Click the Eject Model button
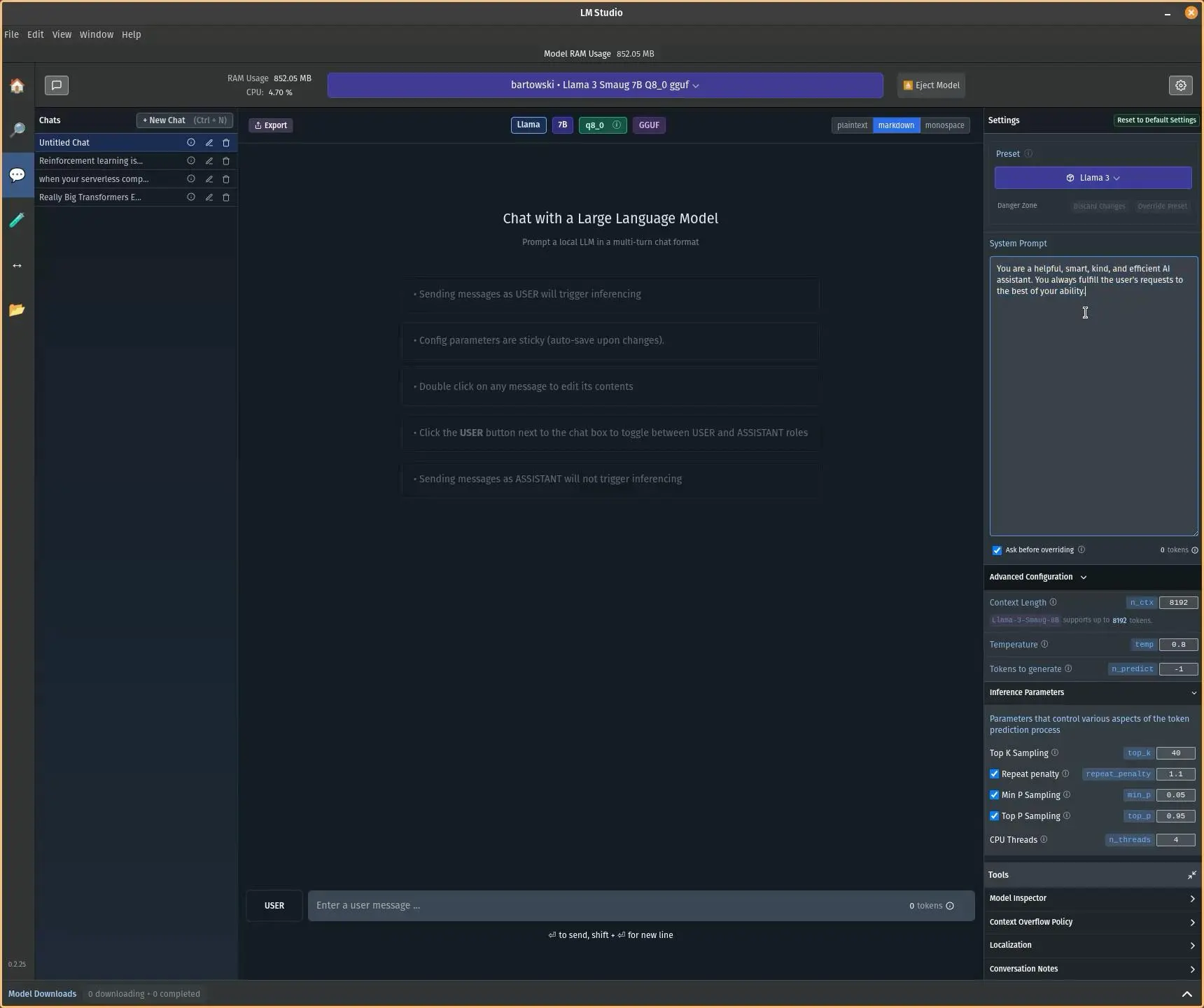 pyautogui.click(x=932, y=85)
